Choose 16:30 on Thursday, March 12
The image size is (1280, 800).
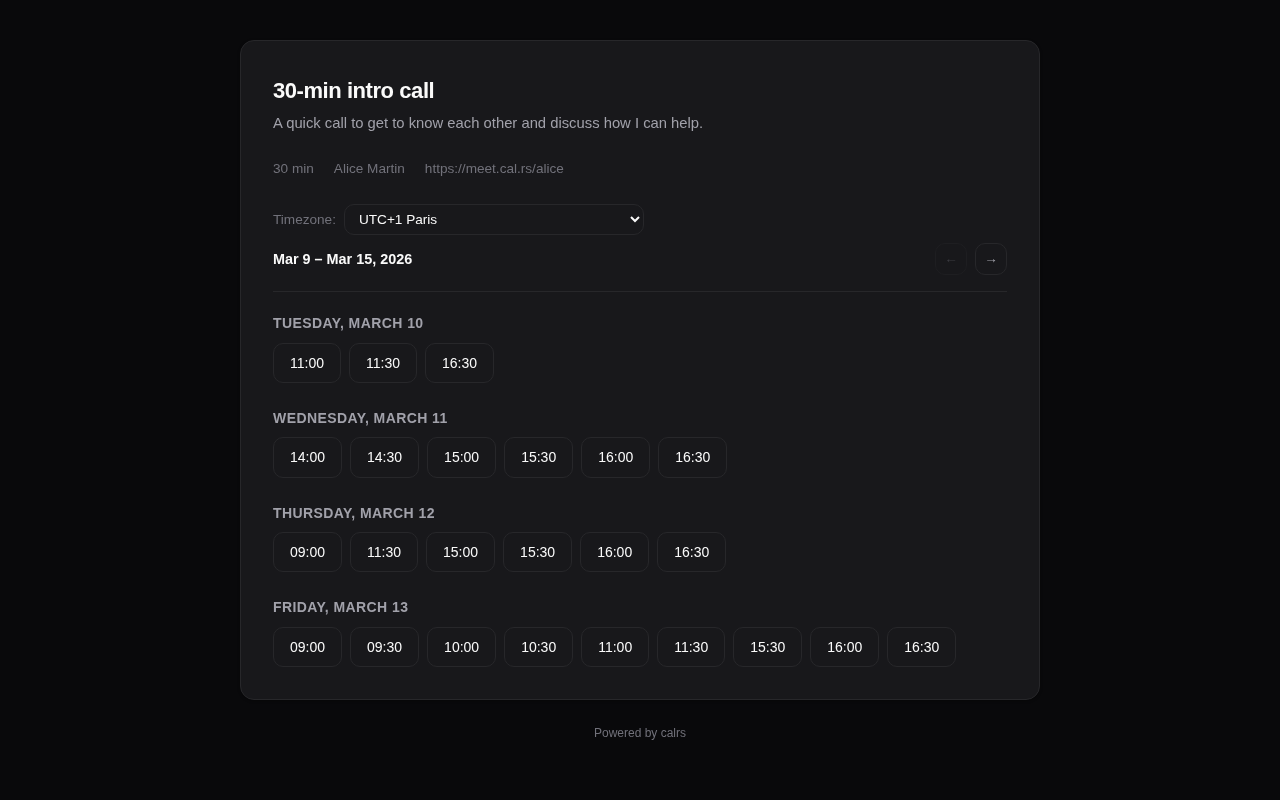tap(691, 552)
